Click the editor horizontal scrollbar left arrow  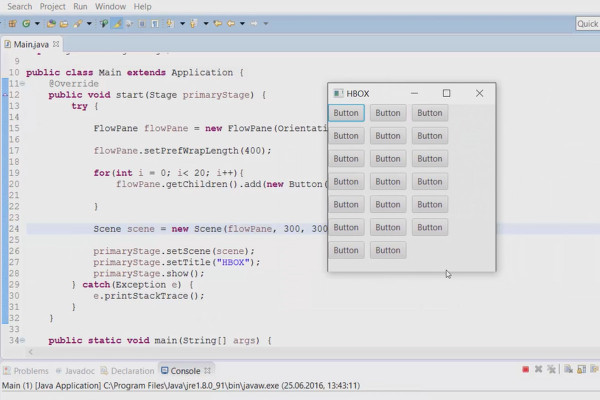[31, 352]
